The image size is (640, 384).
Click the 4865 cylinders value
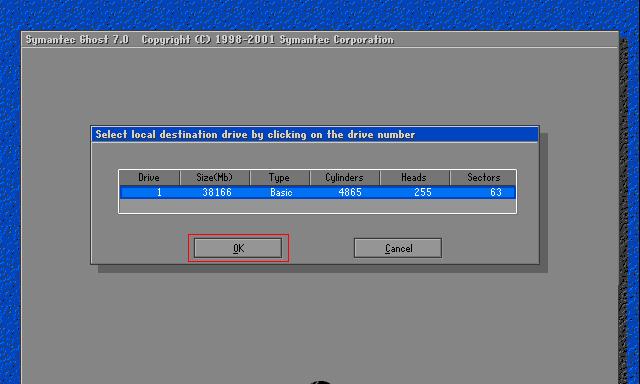pyautogui.click(x=350, y=192)
